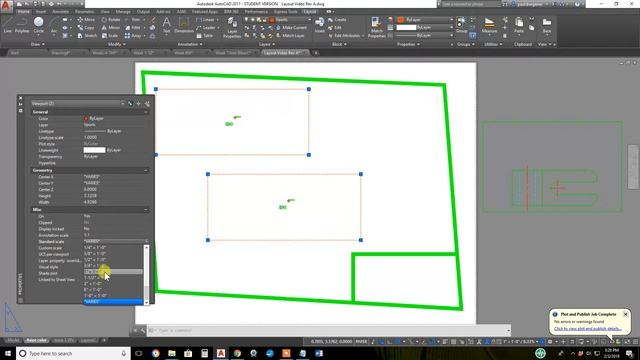Click Select Objects icon in Properties palette
Viewport: 640px width, 360px height.
139,104
